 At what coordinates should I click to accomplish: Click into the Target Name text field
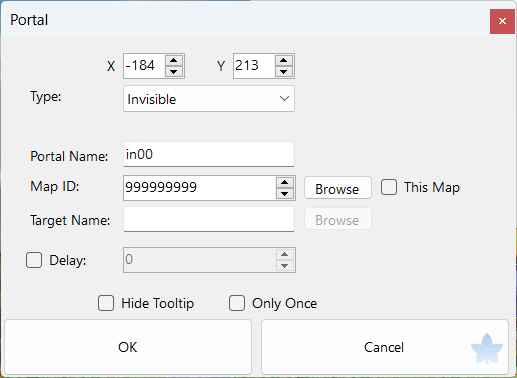209,219
